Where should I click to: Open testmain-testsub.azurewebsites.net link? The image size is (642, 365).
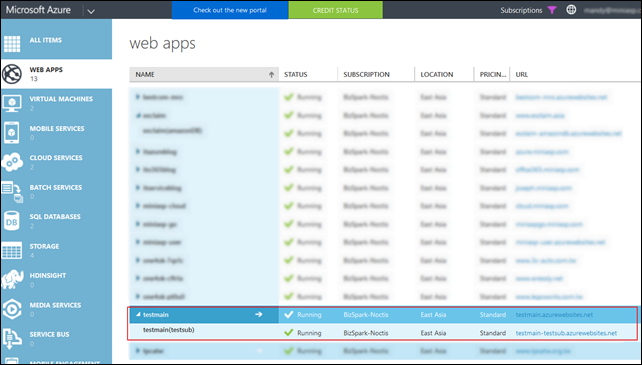(x=566, y=333)
